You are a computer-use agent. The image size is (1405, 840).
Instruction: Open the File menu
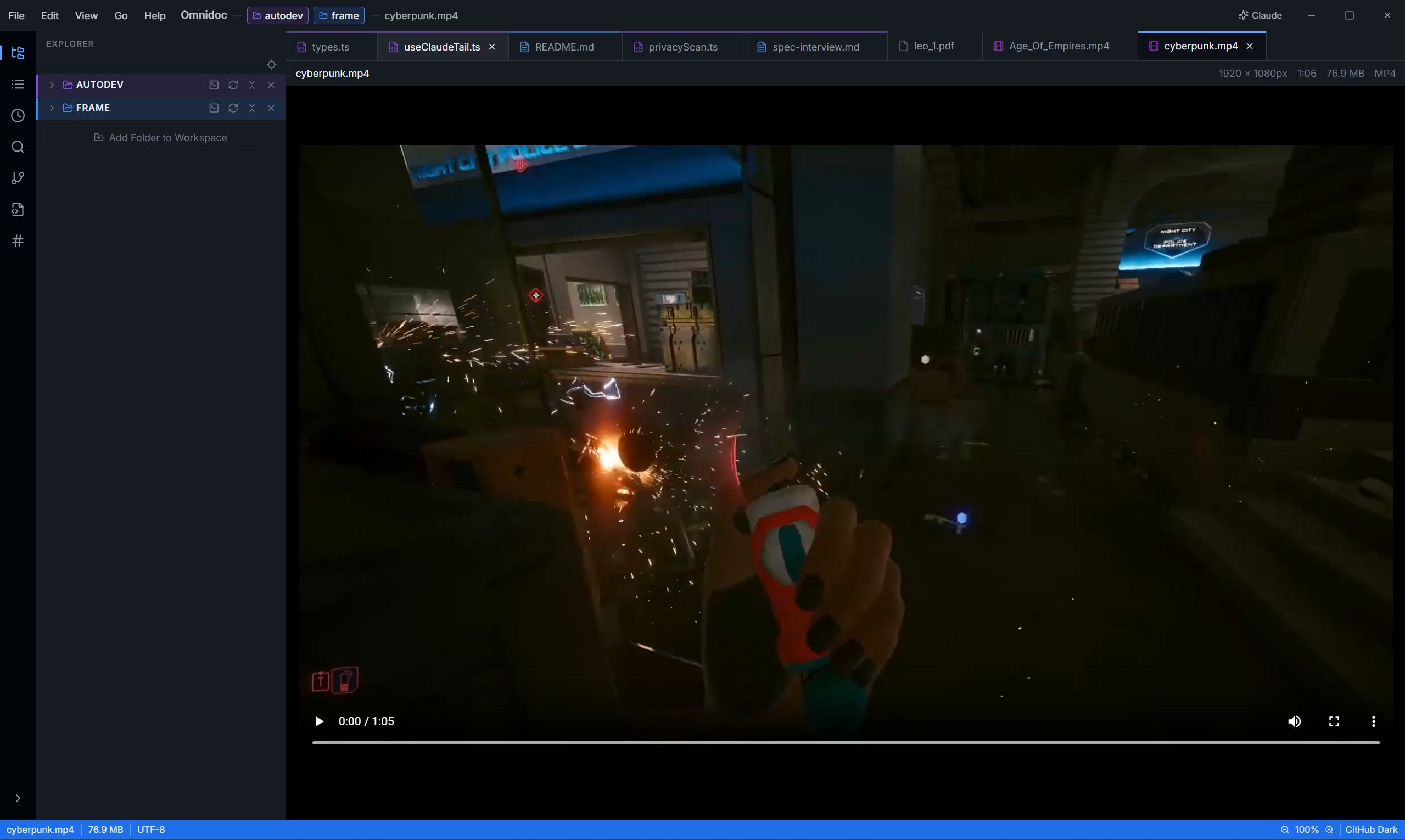click(x=16, y=15)
